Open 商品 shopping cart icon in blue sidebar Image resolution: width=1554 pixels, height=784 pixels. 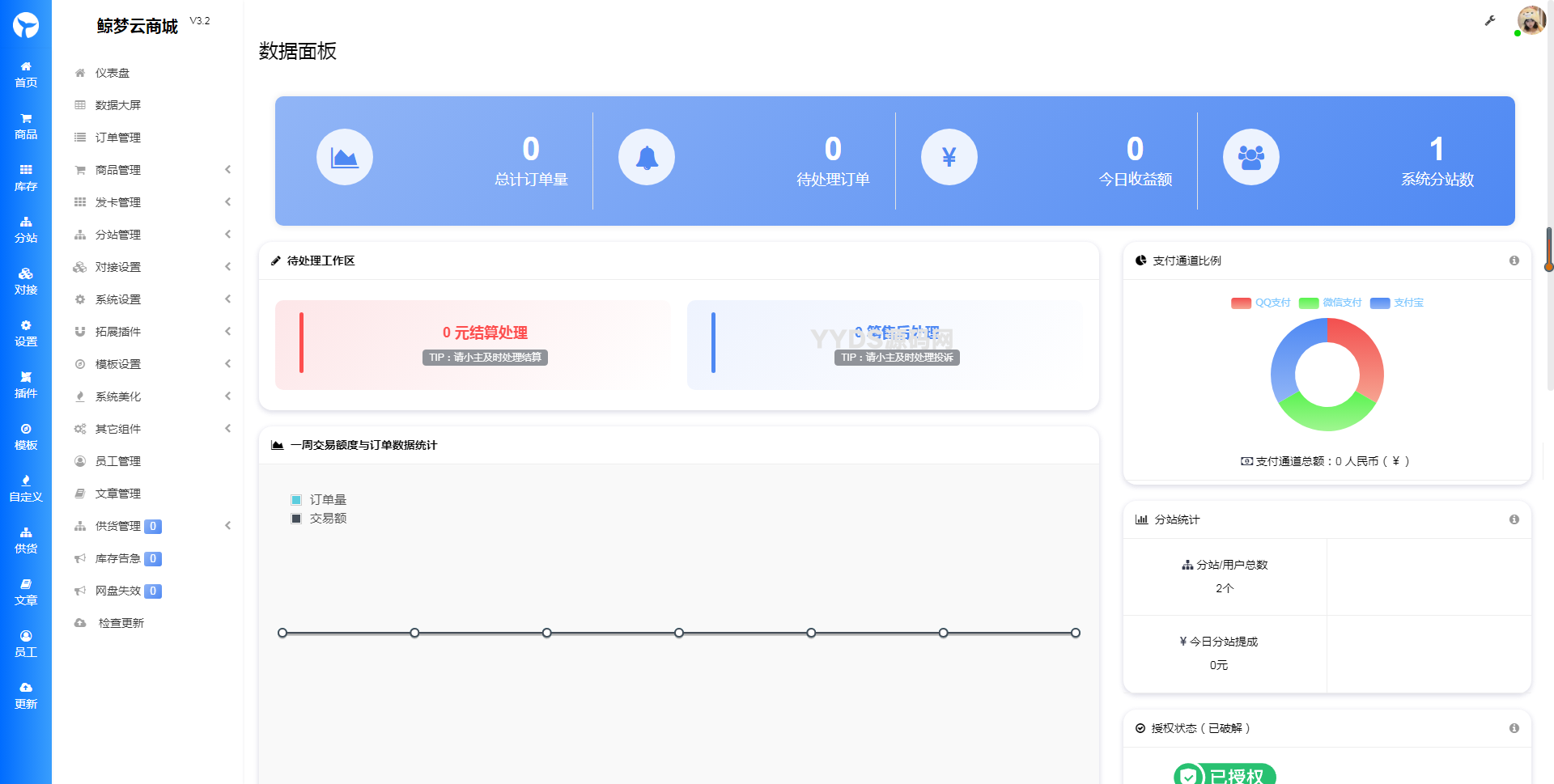tap(26, 125)
